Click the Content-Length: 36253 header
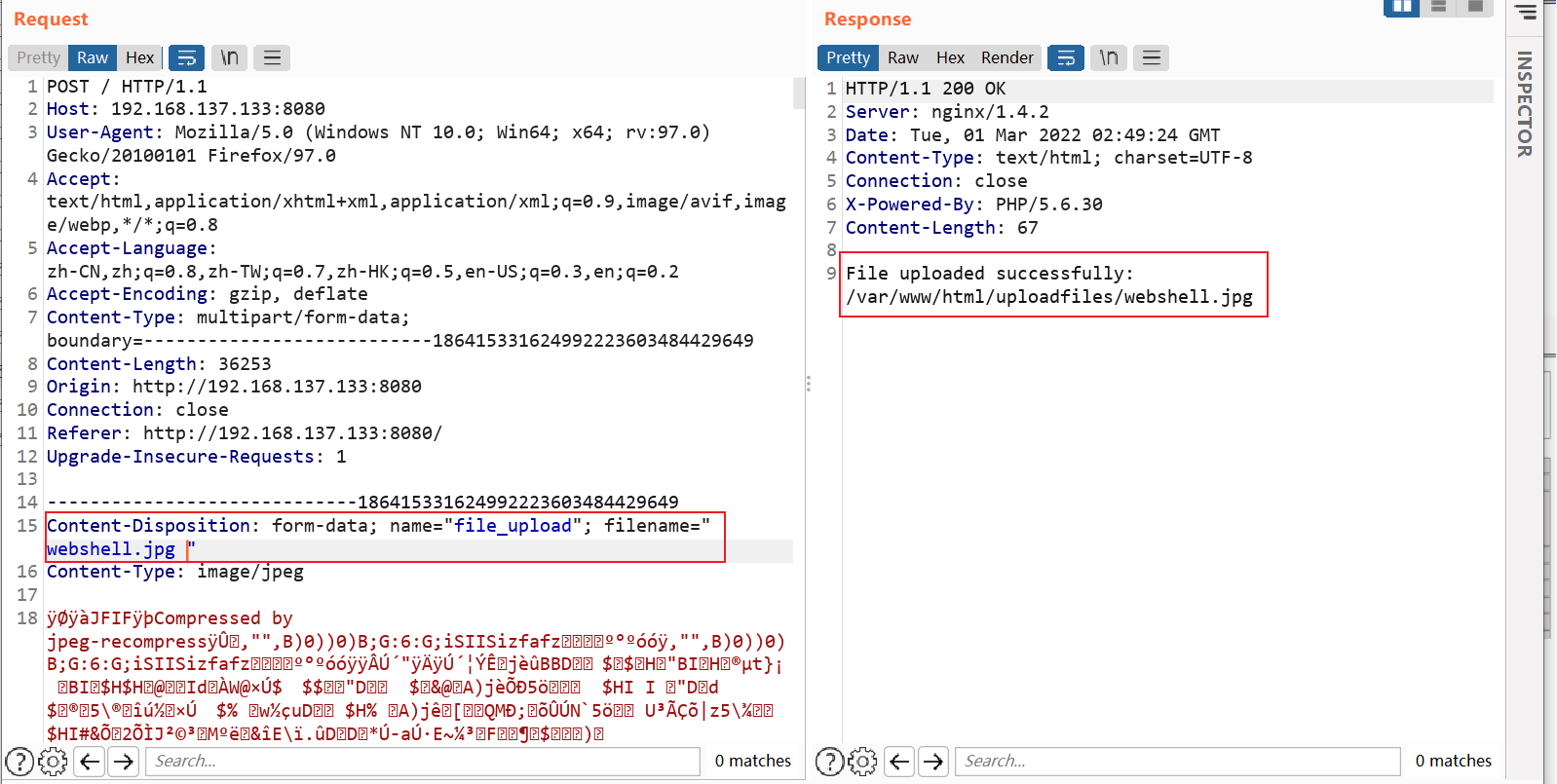This screenshot has width=1557, height=784. coord(159,364)
